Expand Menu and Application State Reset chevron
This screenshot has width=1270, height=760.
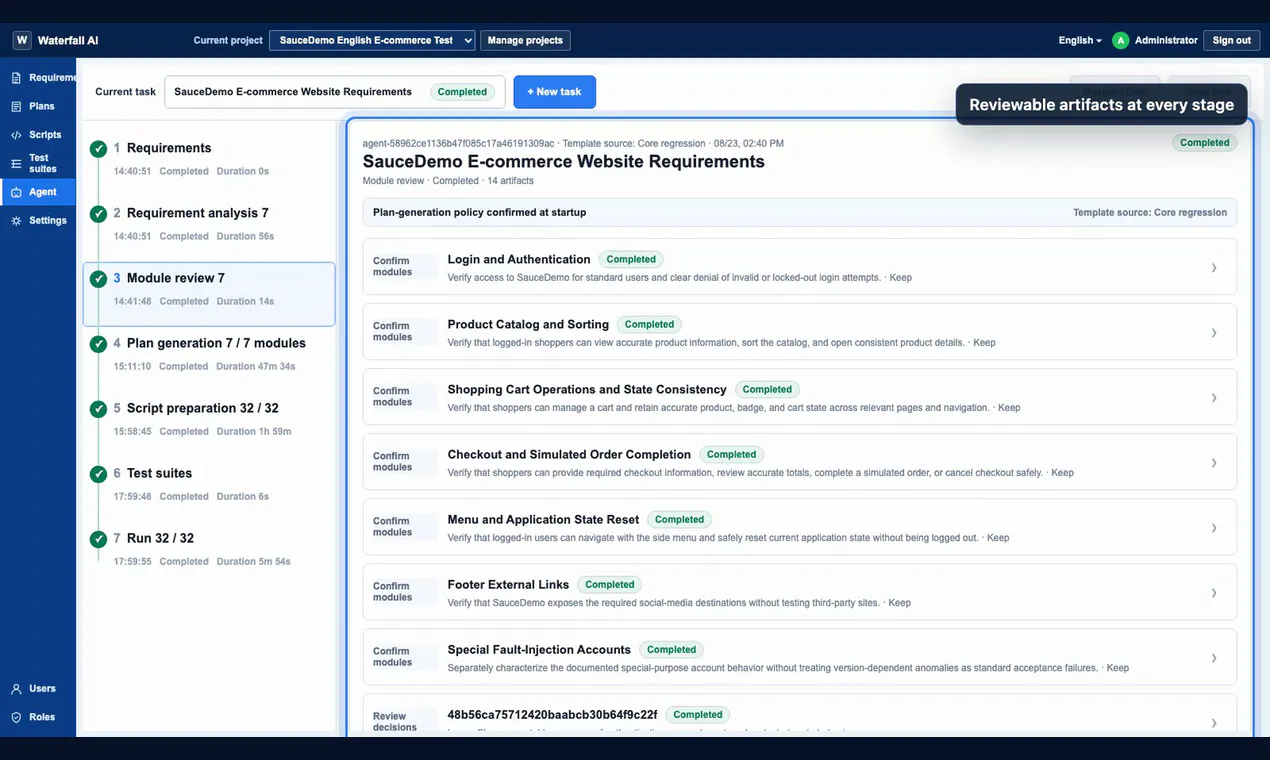pos(1214,528)
